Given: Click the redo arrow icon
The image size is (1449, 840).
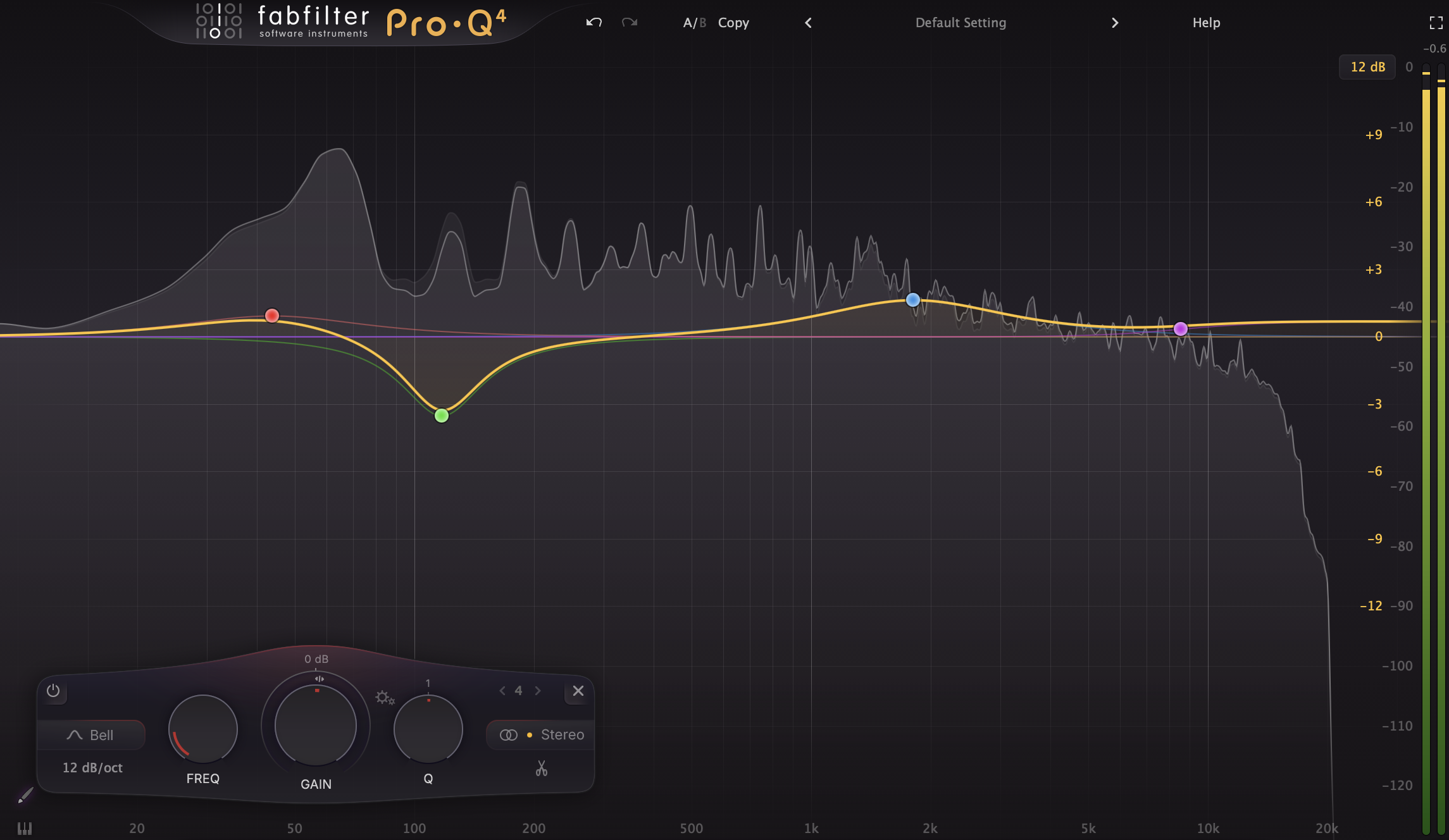Looking at the screenshot, I should coord(629,23).
